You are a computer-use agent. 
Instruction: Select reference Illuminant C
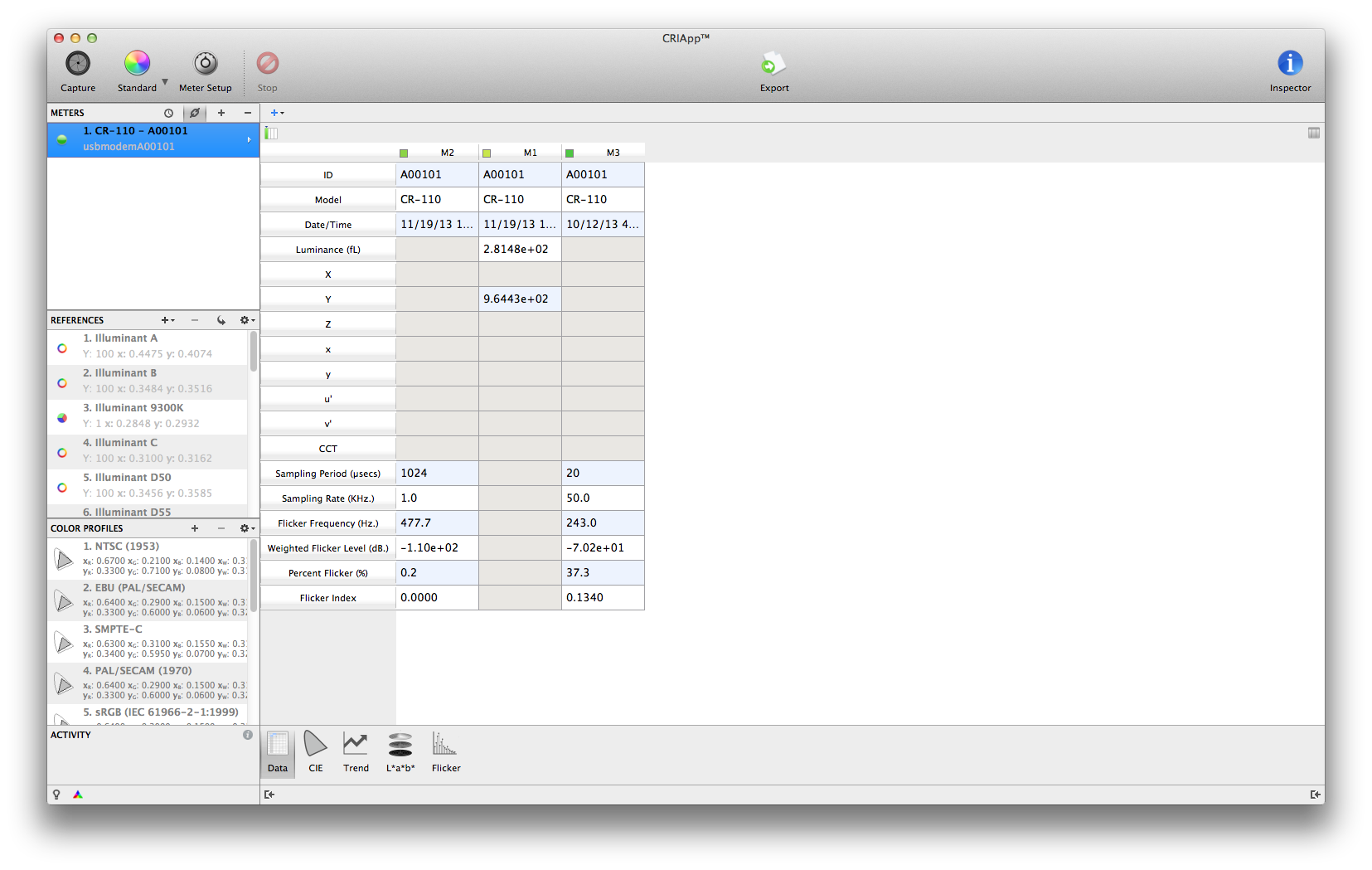click(148, 451)
